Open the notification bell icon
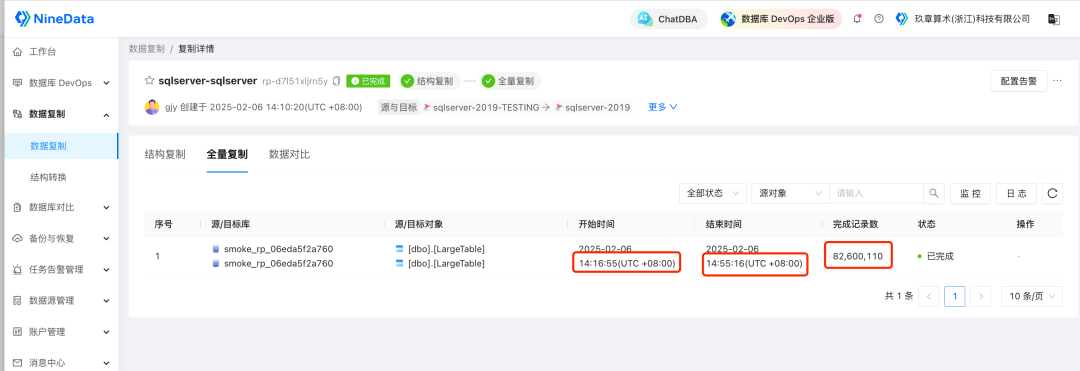The width and height of the screenshot is (1080, 371). pyautogui.click(x=858, y=19)
